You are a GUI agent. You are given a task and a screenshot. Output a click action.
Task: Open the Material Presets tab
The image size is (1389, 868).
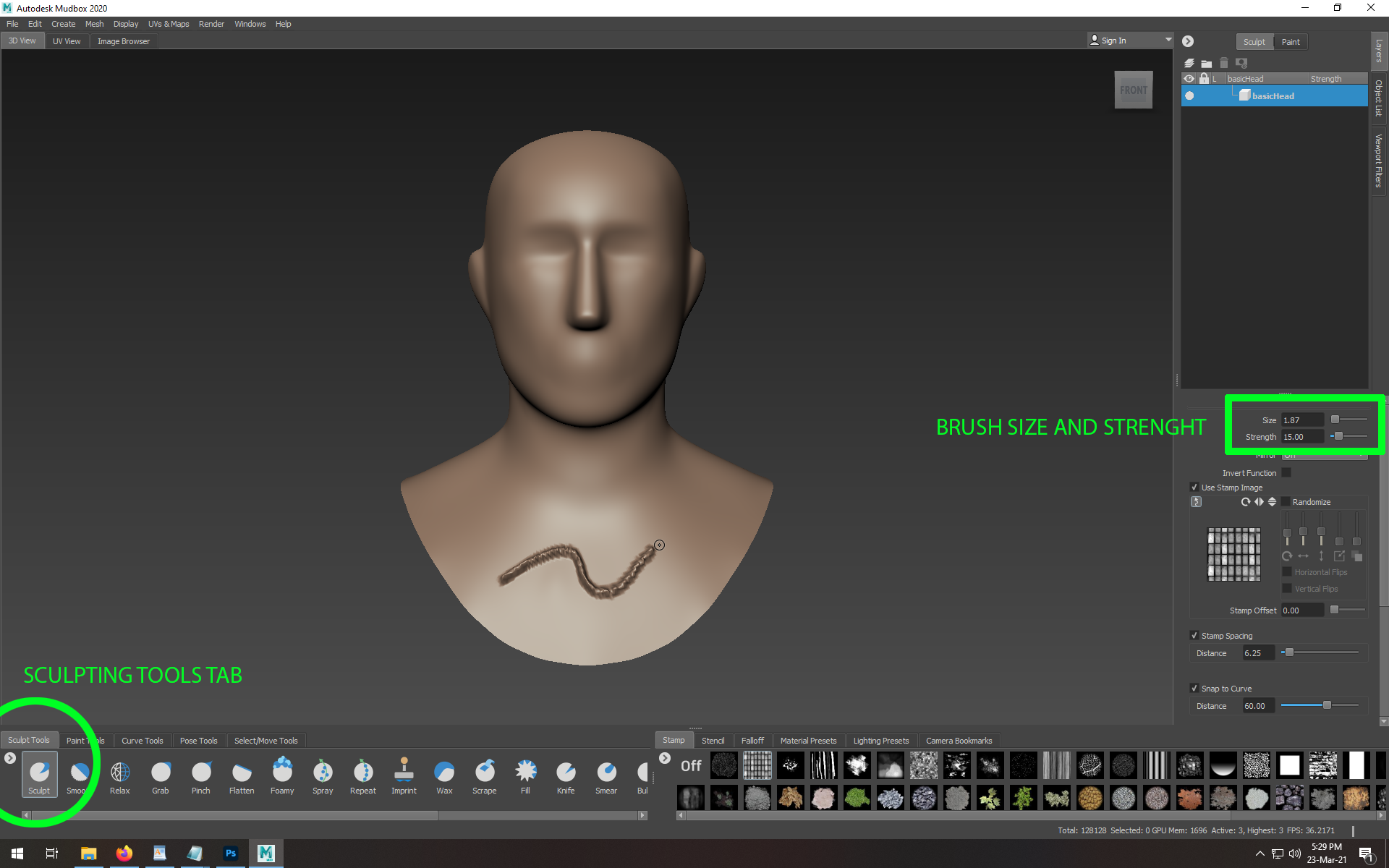[x=809, y=741]
